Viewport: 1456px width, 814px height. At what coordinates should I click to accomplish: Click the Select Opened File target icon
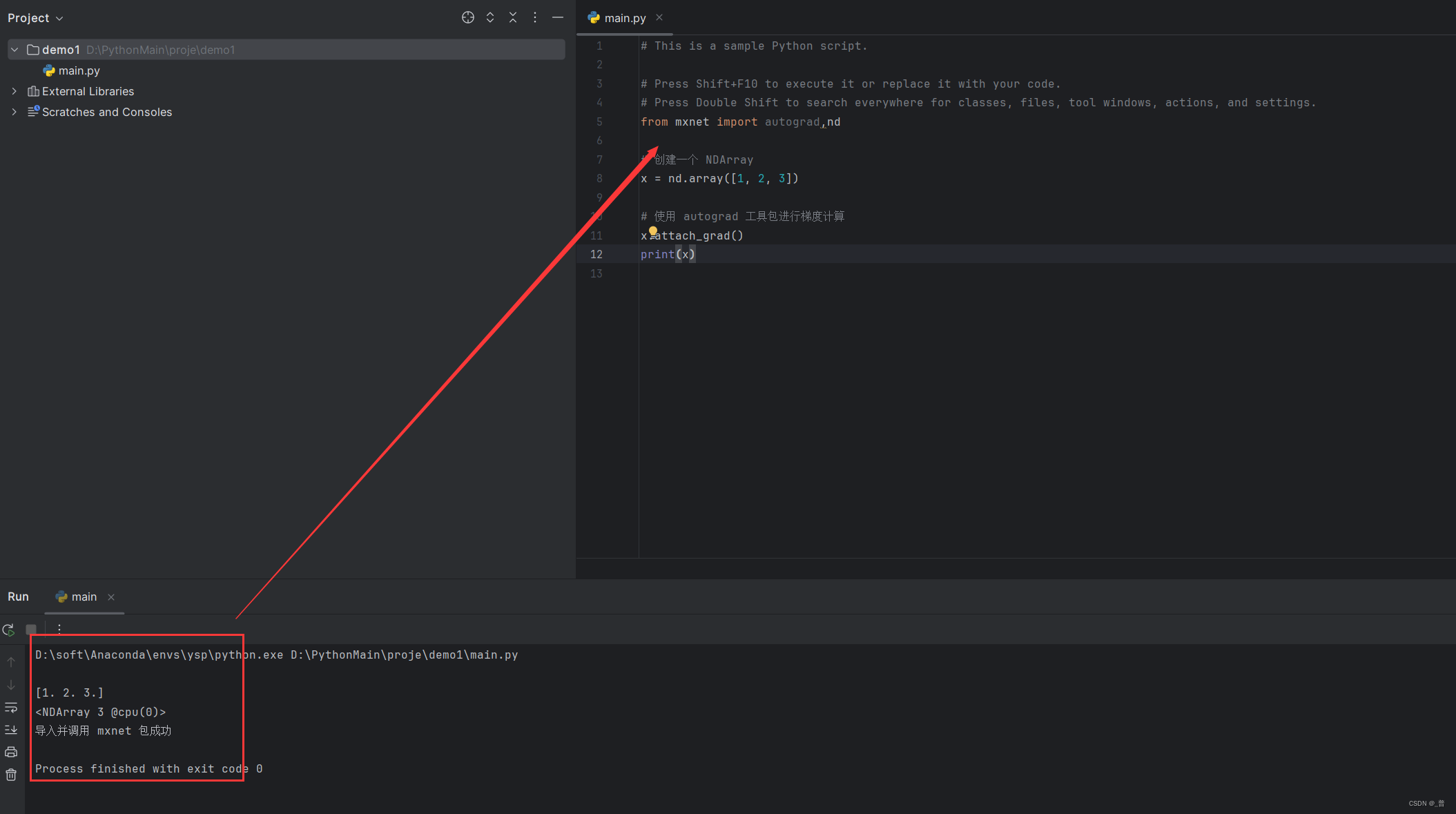coord(468,18)
